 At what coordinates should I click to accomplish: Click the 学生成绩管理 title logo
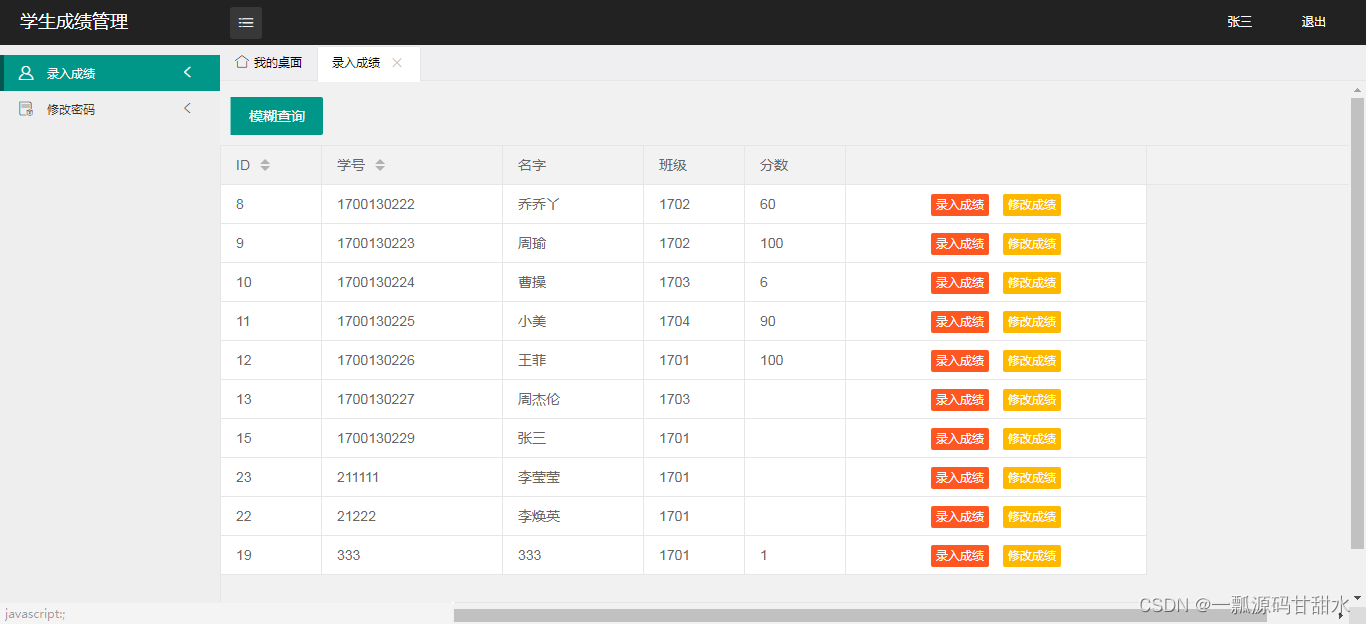pos(74,22)
